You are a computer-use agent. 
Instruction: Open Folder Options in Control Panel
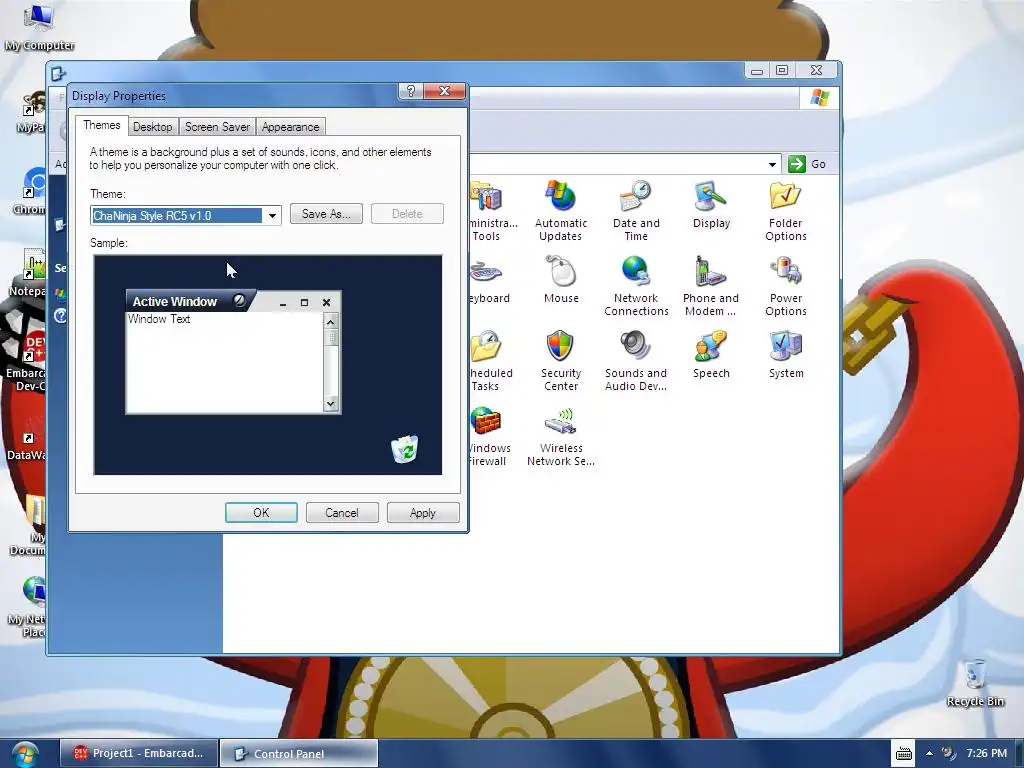point(786,210)
